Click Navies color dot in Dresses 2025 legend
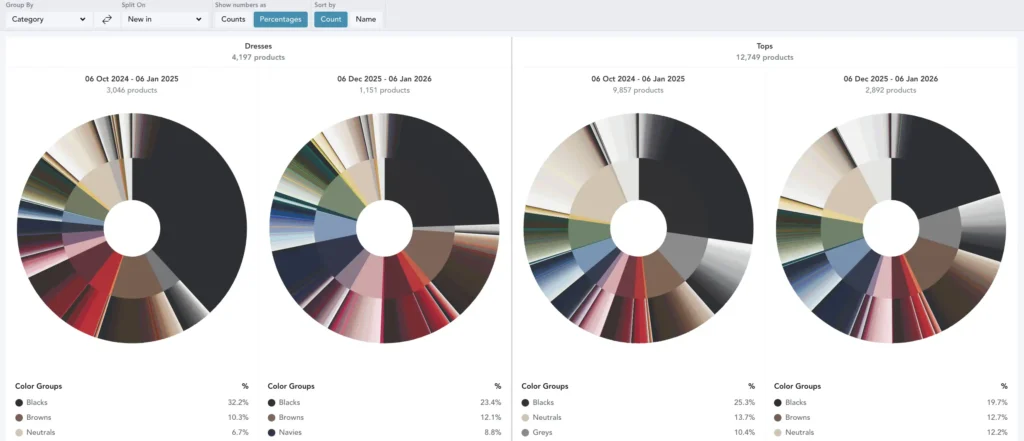This screenshot has height=441, width=1024. click(x=272, y=432)
